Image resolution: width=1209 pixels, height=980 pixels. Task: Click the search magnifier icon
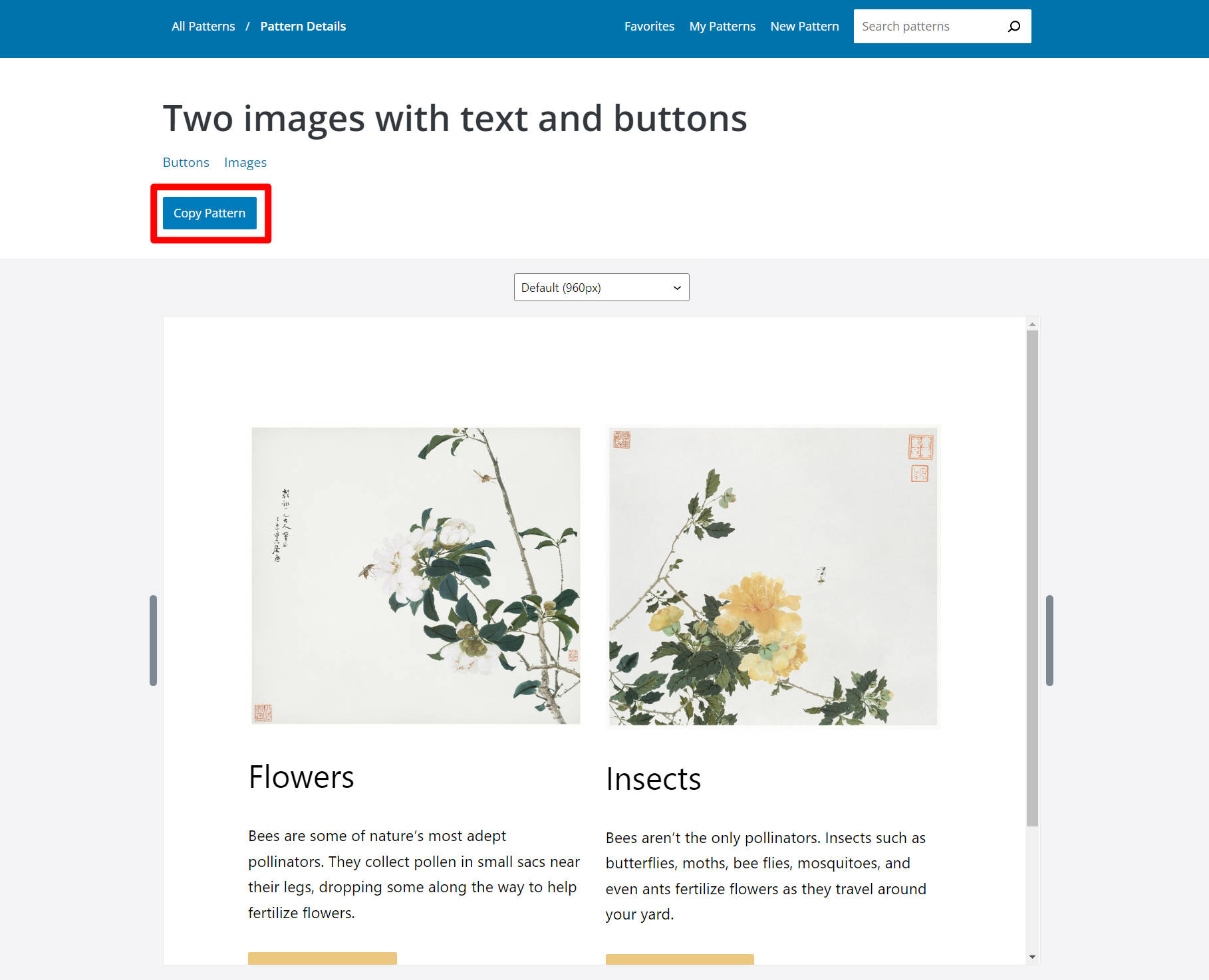[1014, 26]
